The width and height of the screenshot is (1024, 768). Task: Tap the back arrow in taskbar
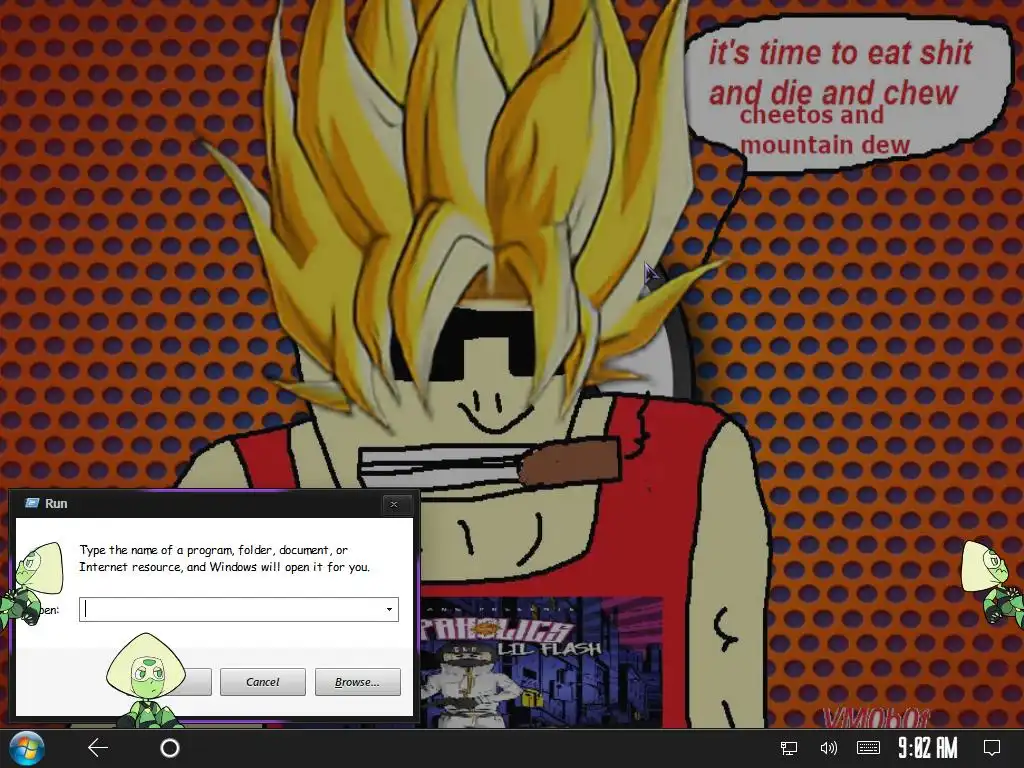pos(98,748)
